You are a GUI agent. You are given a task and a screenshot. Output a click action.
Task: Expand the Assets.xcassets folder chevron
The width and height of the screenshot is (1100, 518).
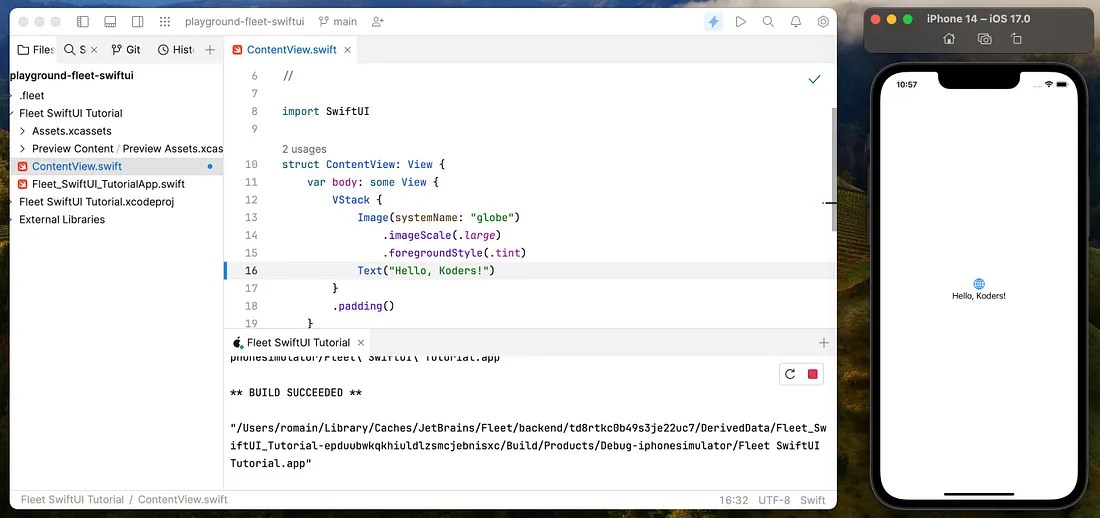(22, 131)
